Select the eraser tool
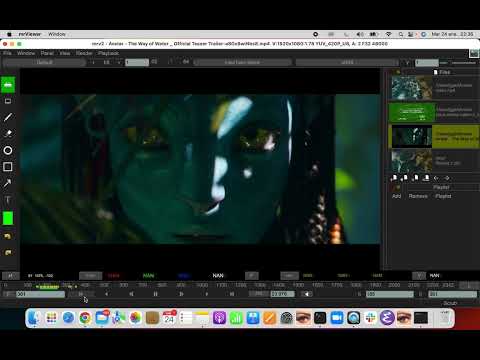This screenshot has height=360, width=480. coord(8,134)
